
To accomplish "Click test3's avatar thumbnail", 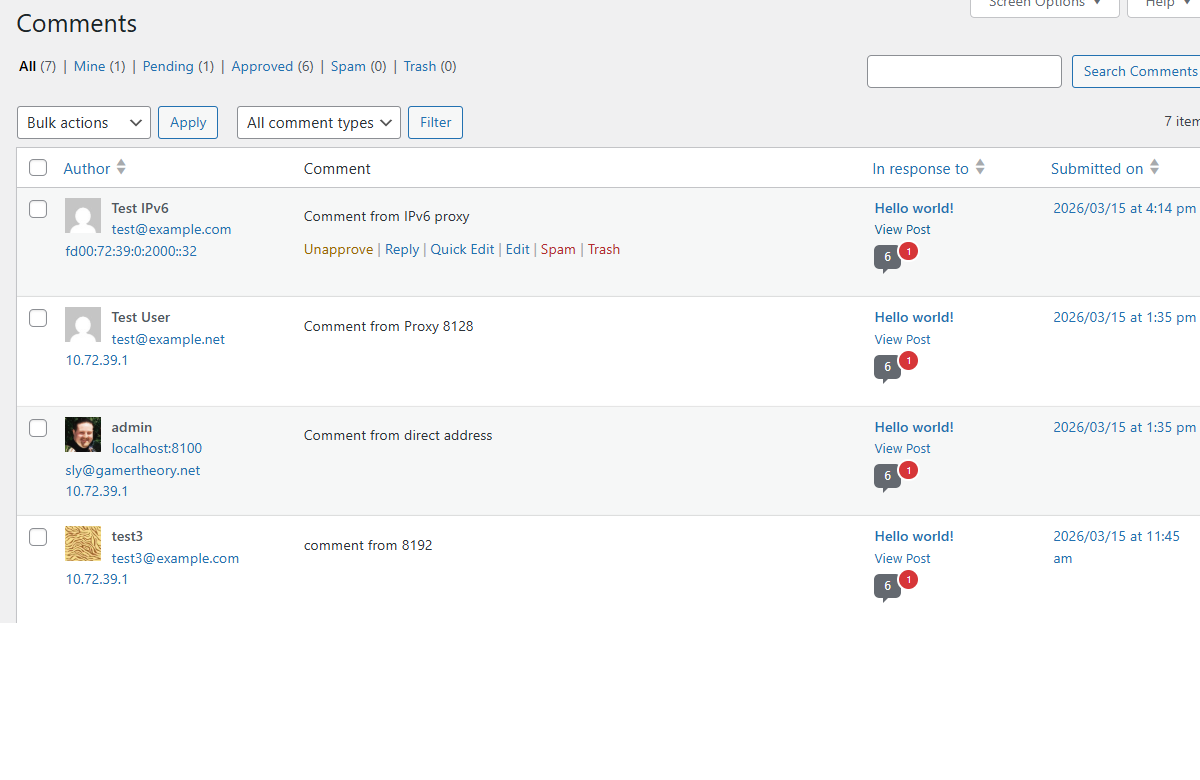I will point(82,543).
